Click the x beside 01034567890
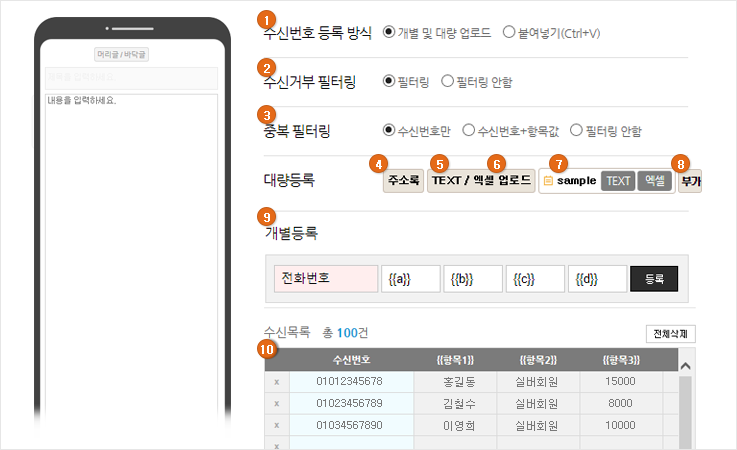 click(277, 425)
